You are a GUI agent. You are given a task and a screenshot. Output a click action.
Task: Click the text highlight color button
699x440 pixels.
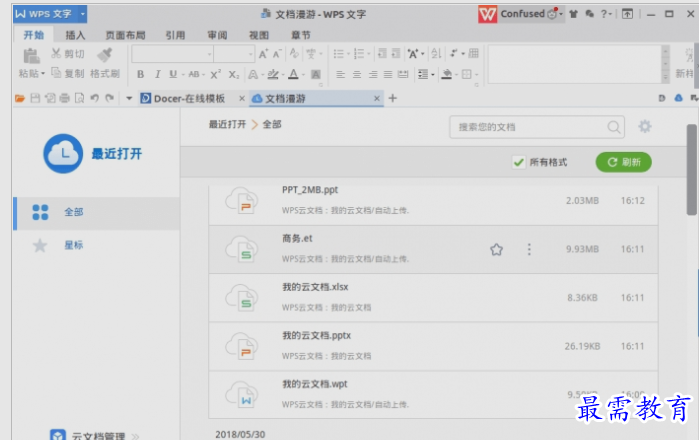click(x=273, y=74)
